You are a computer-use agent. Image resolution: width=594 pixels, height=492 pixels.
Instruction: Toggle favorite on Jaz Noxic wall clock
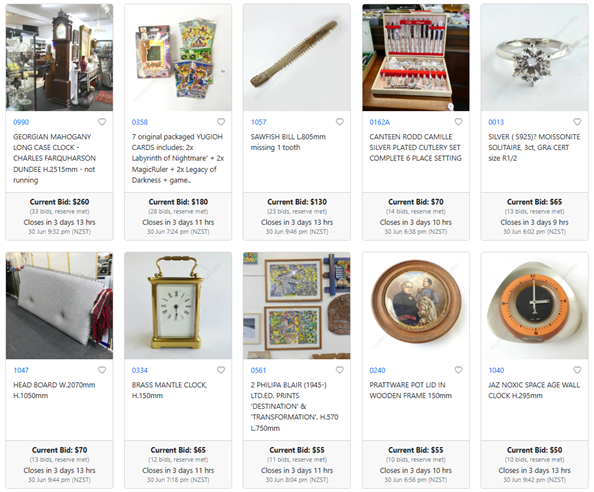577,370
